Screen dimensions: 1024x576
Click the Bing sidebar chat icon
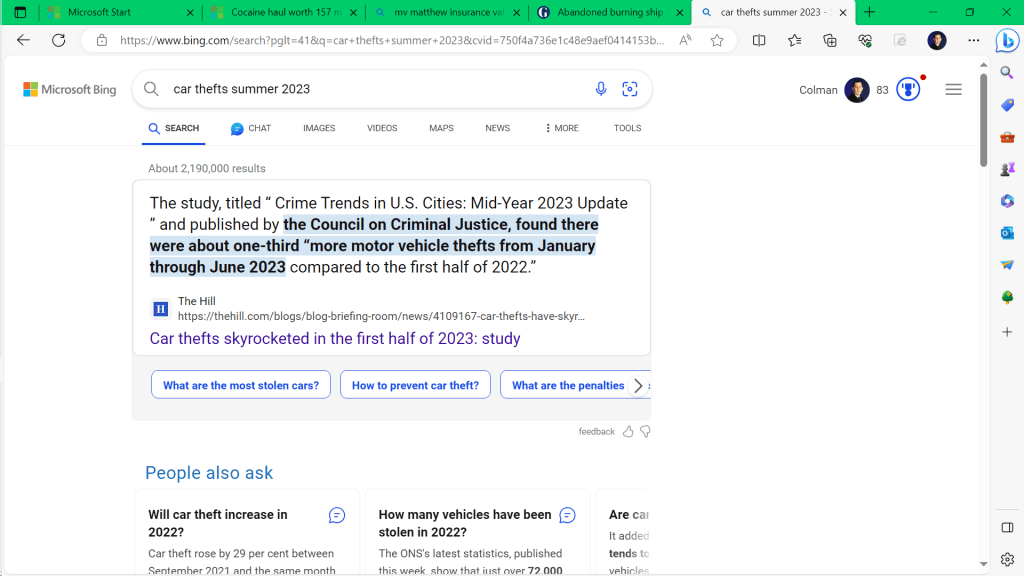tap(1006, 41)
